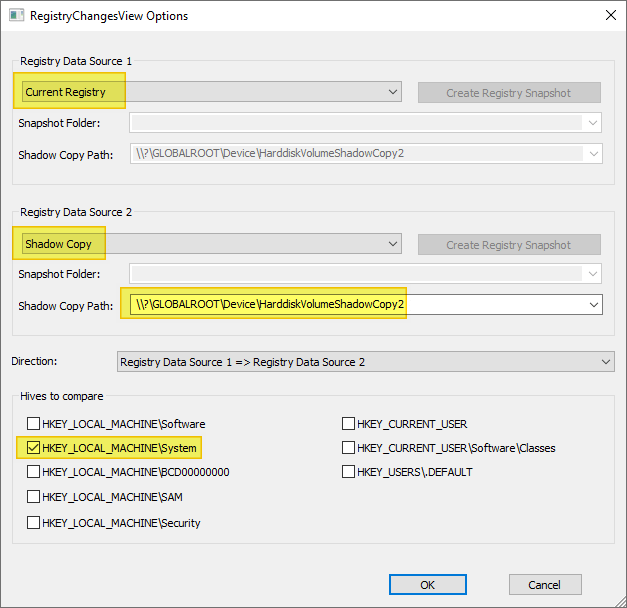Viewport: 627px width, 608px height.
Task: Close the RegistryChangesView Options dialog
Action: 611,15
